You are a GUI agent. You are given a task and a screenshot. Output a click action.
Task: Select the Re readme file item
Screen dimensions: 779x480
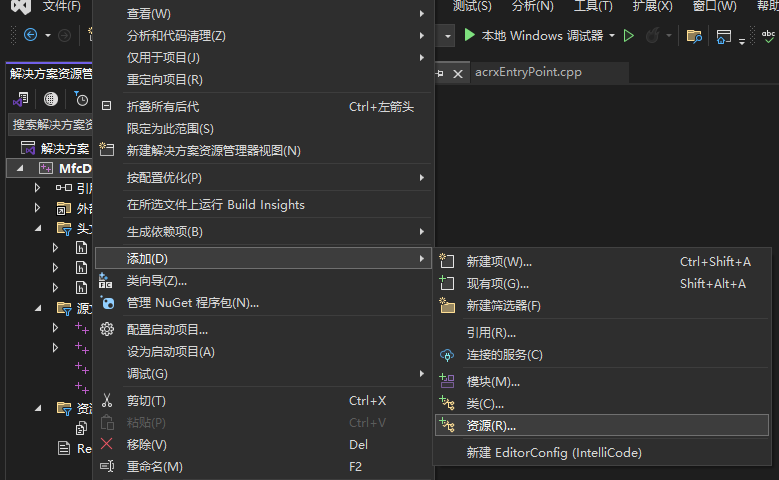[84, 448]
